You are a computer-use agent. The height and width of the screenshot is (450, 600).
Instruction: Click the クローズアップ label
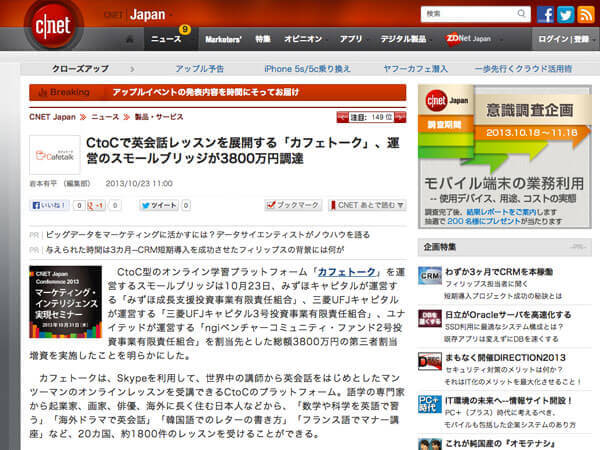coord(80,69)
